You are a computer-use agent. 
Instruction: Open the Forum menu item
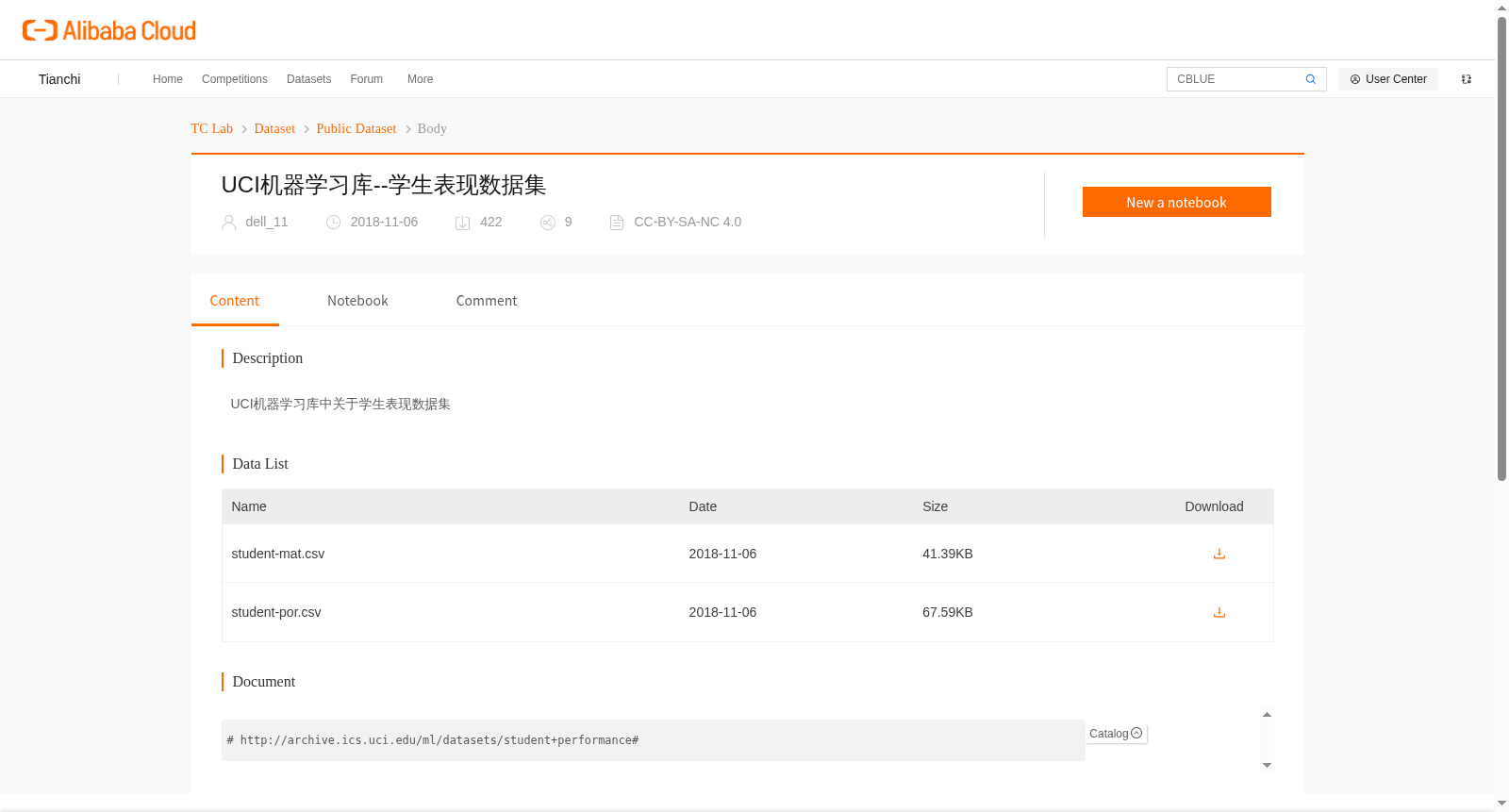[367, 79]
